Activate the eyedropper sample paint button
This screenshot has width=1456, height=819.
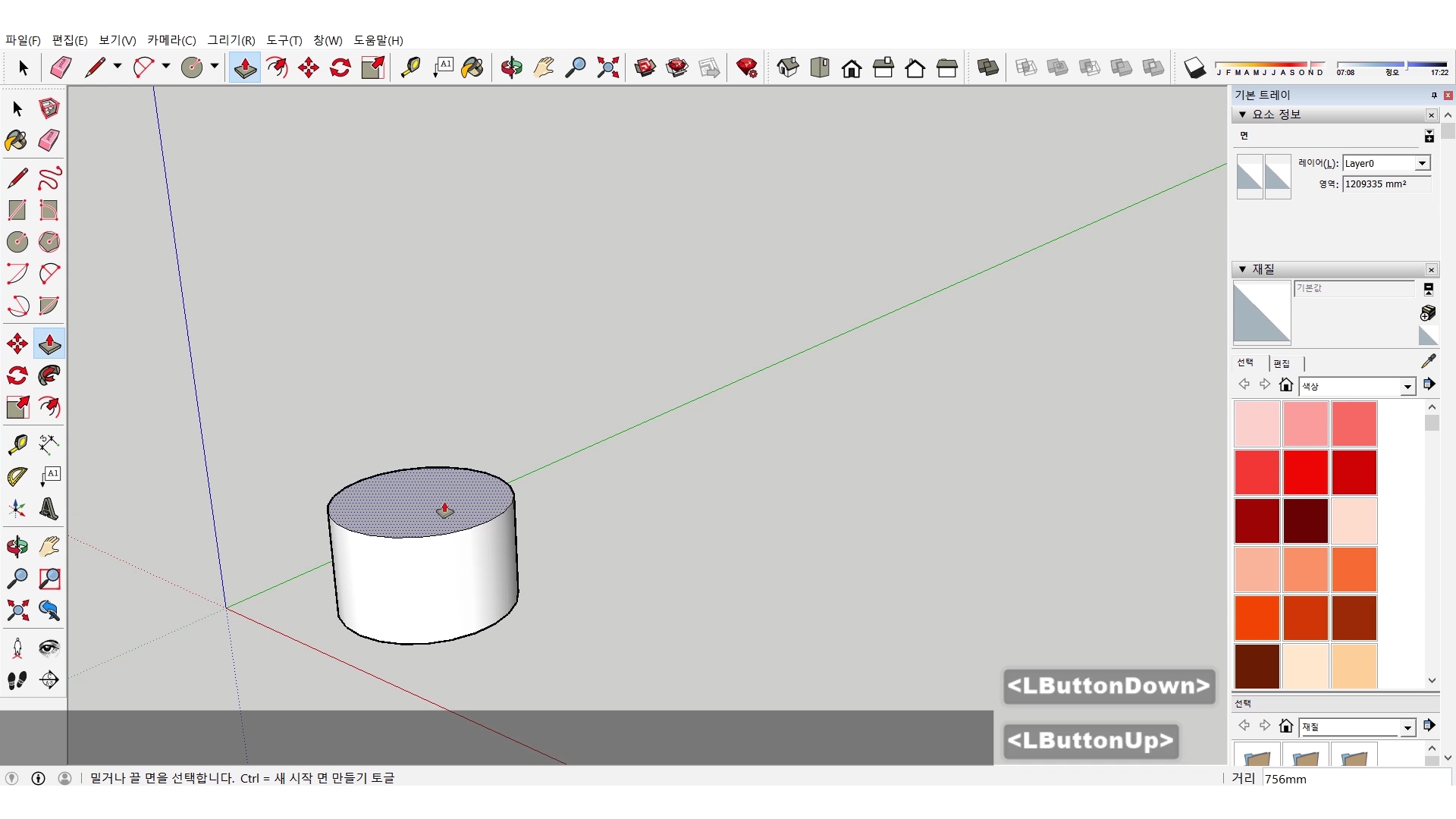[1428, 361]
